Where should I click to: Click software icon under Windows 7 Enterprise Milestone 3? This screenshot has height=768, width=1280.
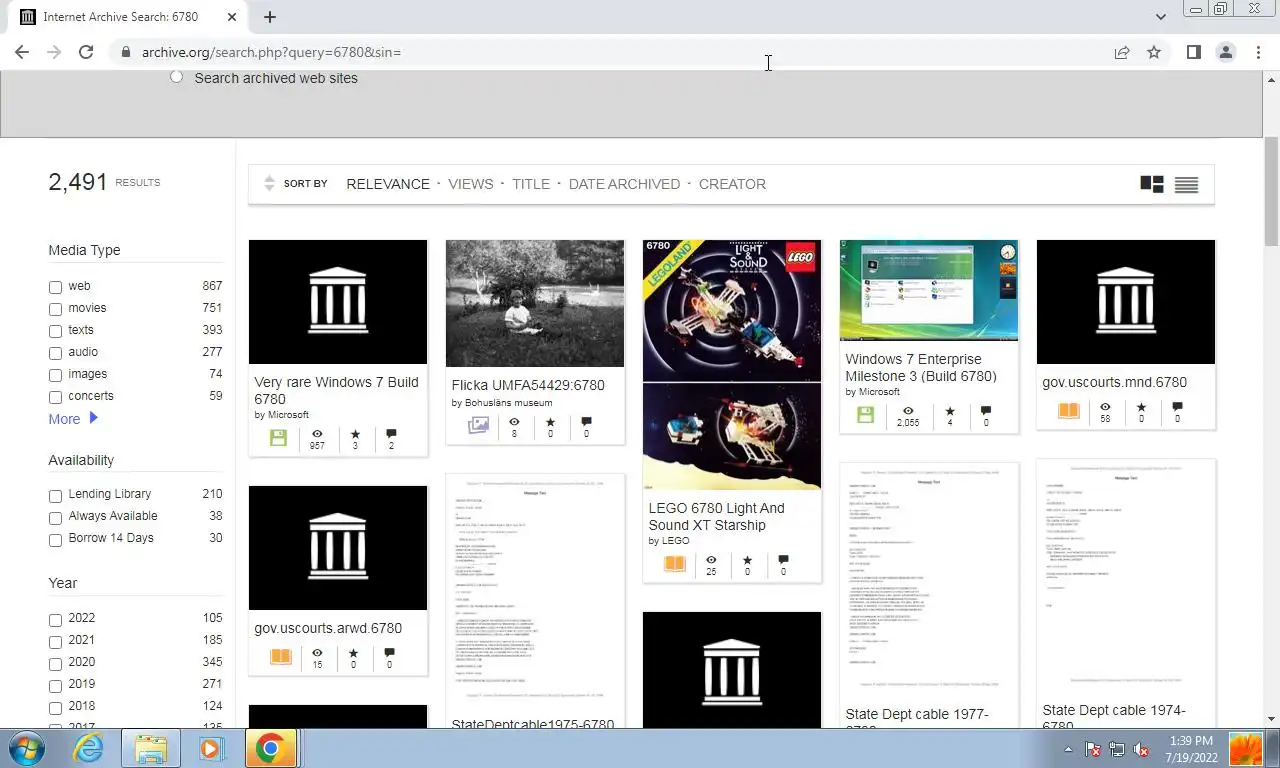pos(866,415)
